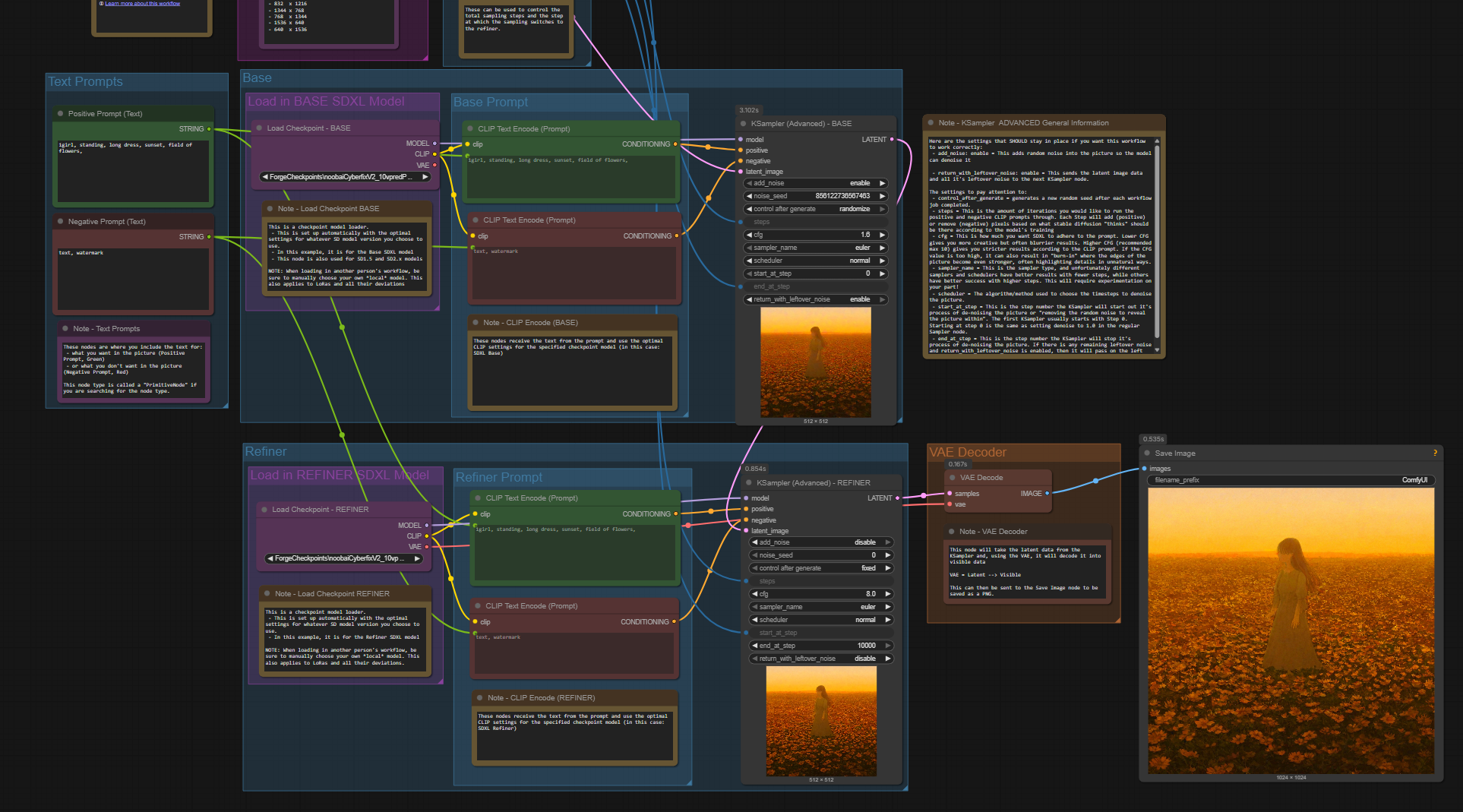Open the sampler_name dropdown on KSampler REFINER
1463x812 pixels.
click(821, 607)
